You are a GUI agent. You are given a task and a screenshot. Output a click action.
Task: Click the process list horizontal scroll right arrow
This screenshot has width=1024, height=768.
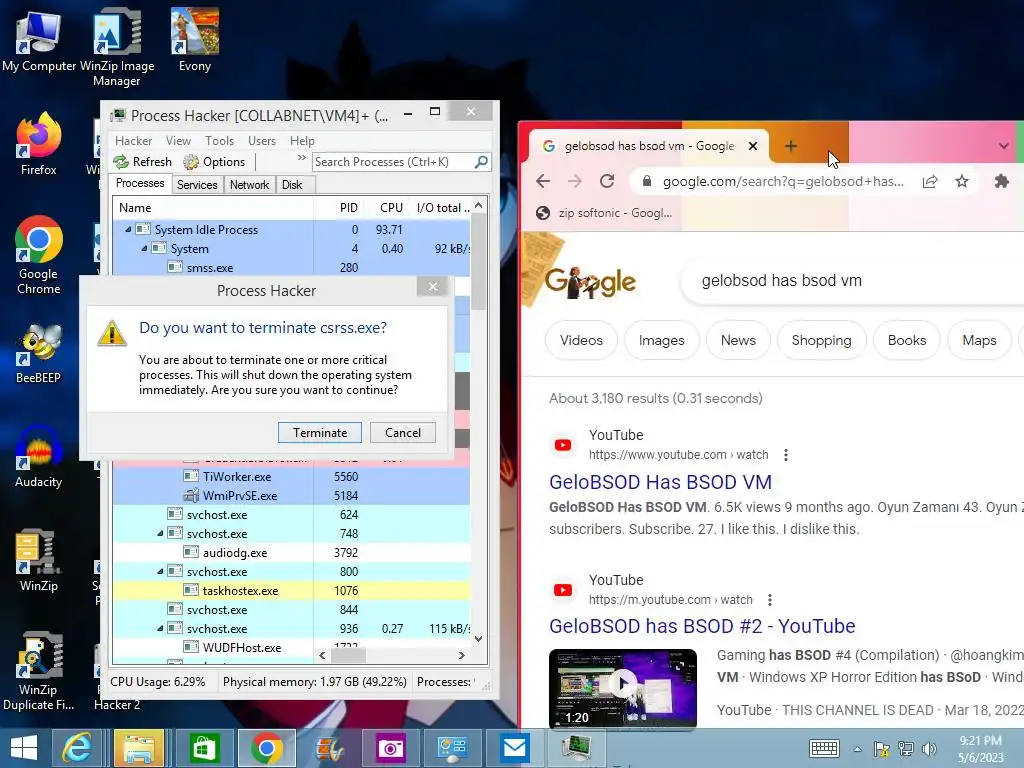tap(462, 655)
